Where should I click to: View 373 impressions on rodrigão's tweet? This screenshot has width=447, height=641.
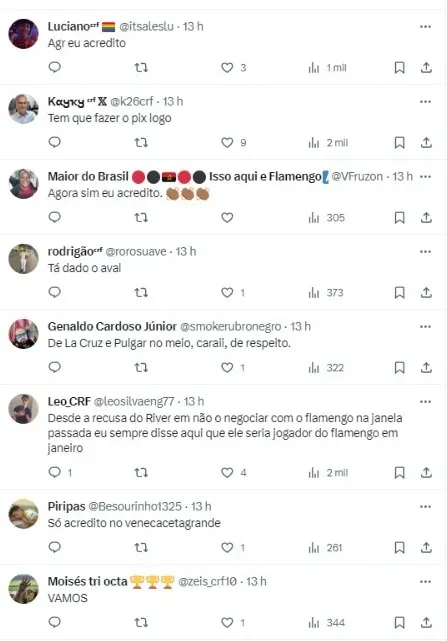click(326, 293)
